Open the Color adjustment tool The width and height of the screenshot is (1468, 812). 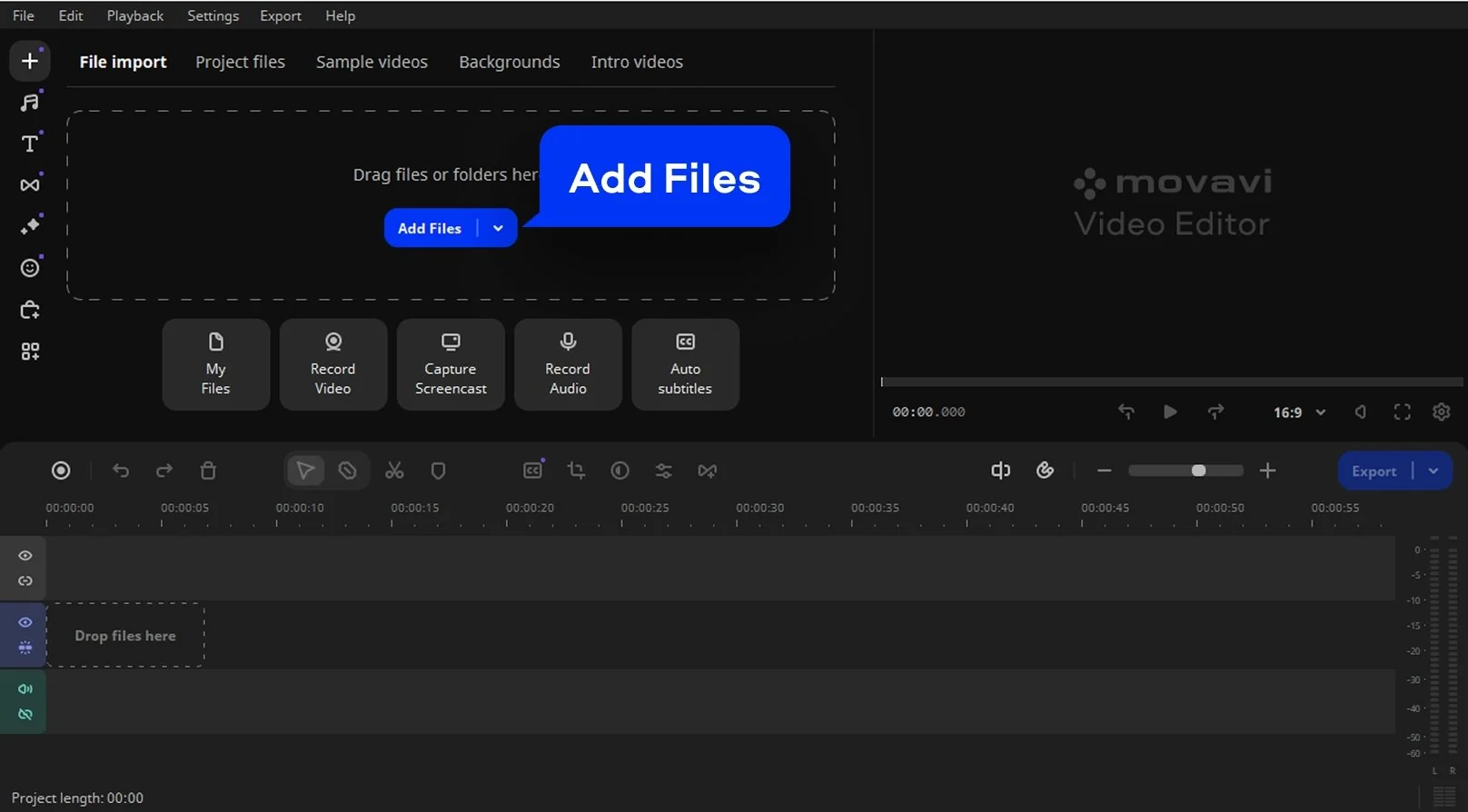620,470
